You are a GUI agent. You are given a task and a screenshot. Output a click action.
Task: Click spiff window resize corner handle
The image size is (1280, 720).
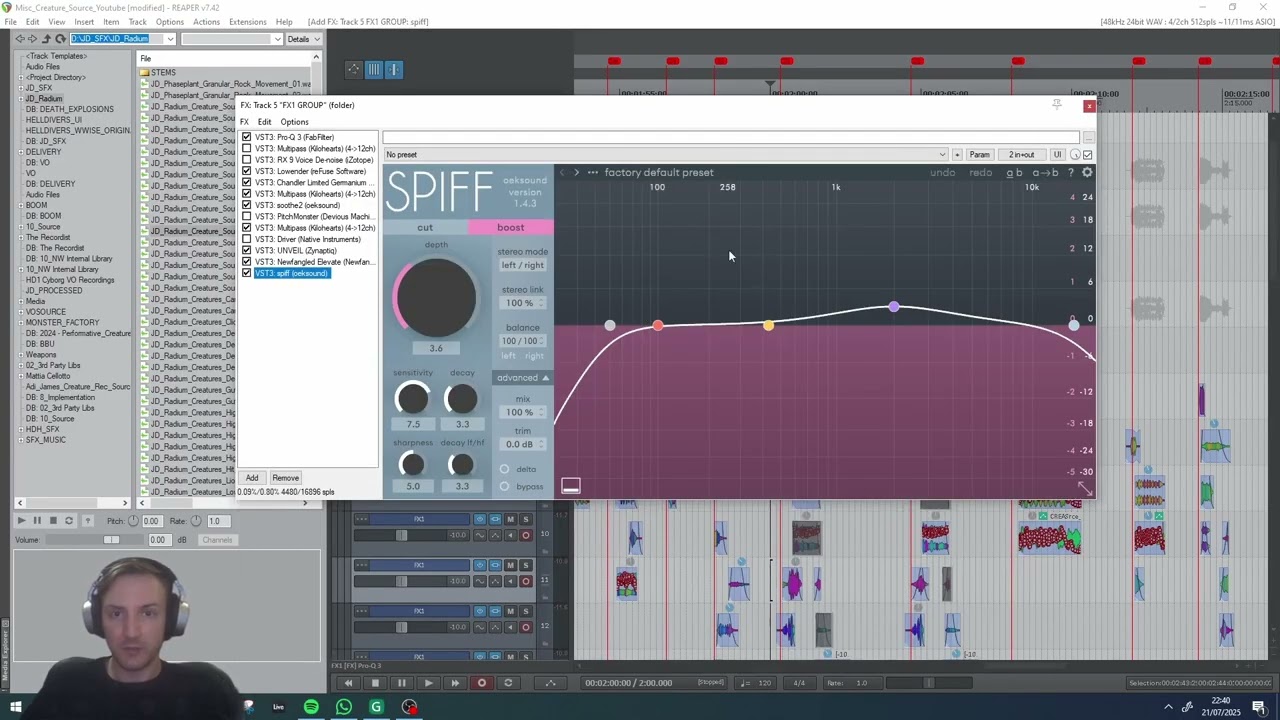pyautogui.click(x=1085, y=488)
